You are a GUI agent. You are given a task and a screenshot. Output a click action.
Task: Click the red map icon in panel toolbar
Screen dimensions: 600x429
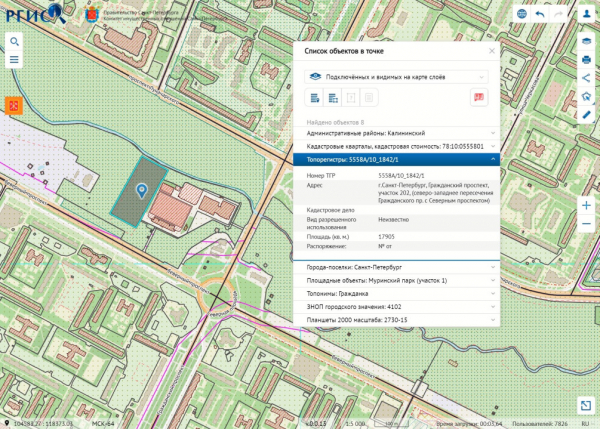click(x=478, y=97)
